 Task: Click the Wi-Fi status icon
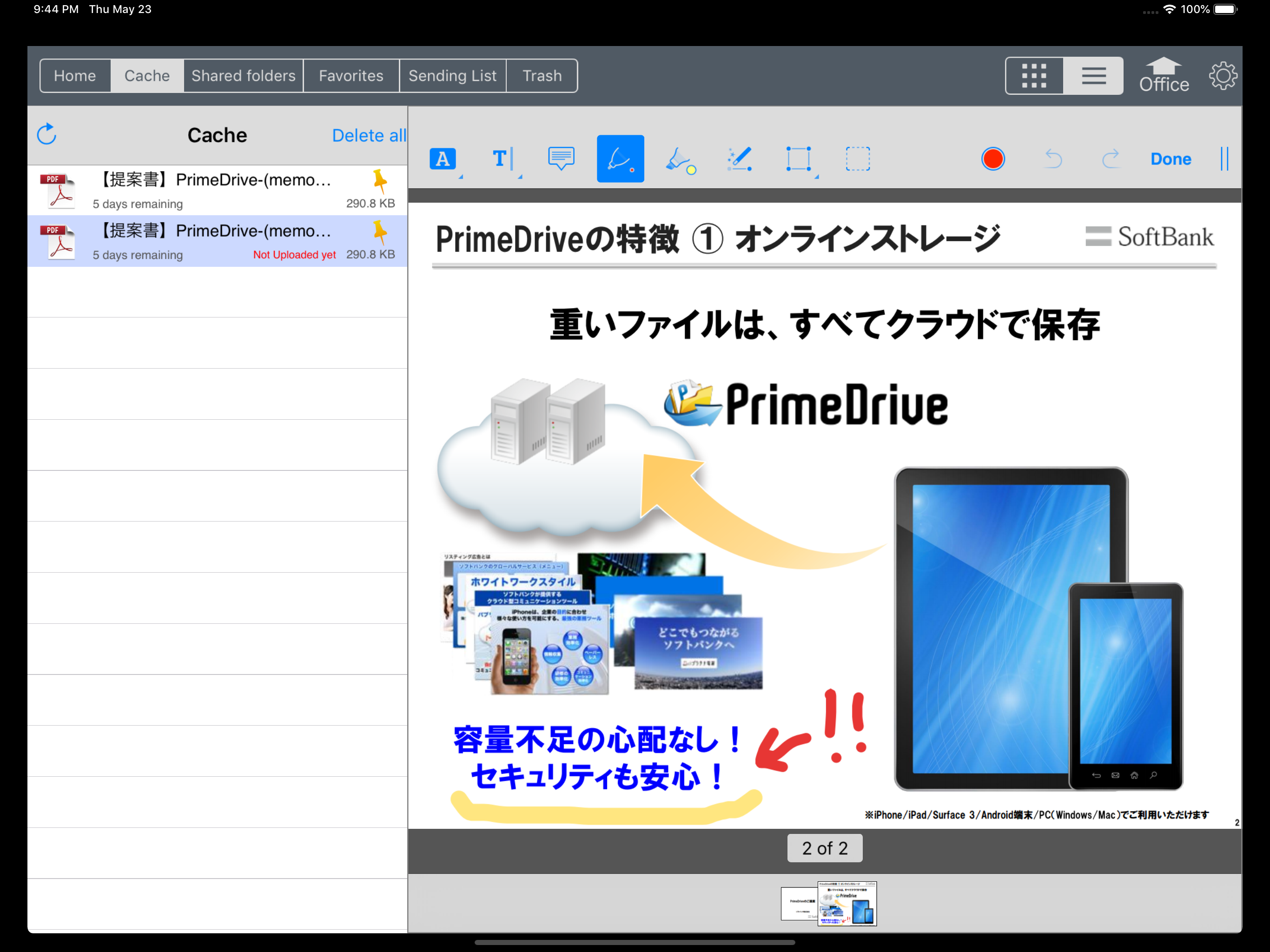coord(1169,9)
